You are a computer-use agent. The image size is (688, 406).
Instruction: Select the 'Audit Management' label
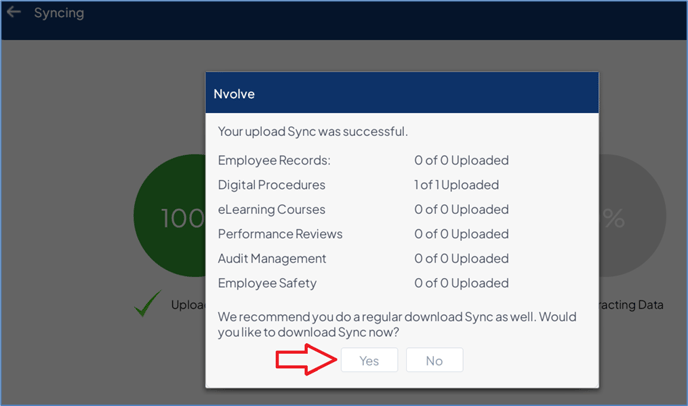click(x=272, y=259)
